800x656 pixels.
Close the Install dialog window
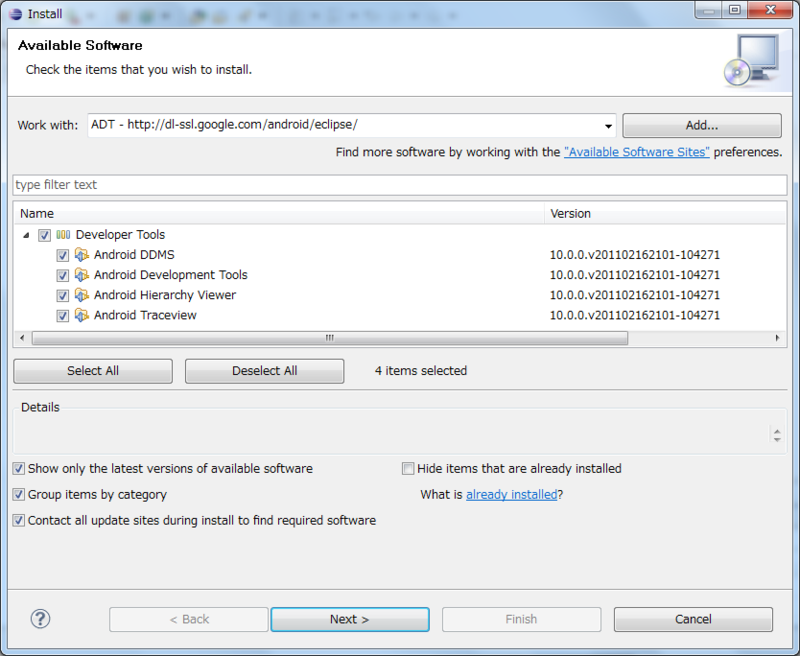[x=770, y=10]
